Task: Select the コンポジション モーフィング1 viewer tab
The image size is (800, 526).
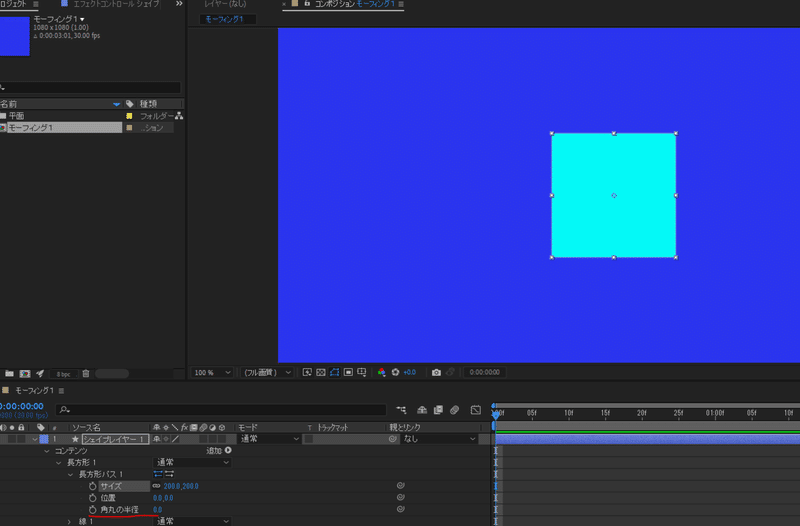Action: [355, 4]
